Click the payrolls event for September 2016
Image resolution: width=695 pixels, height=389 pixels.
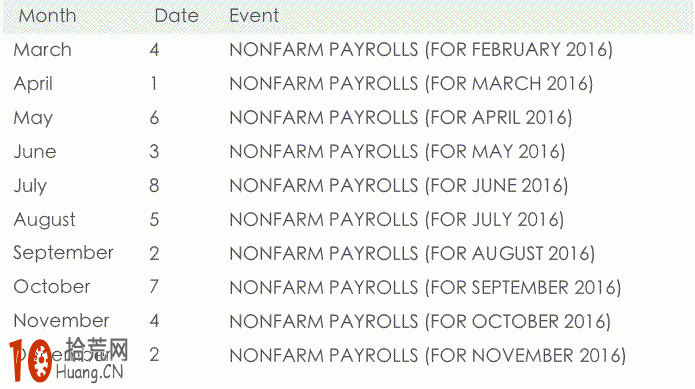coord(426,288)
